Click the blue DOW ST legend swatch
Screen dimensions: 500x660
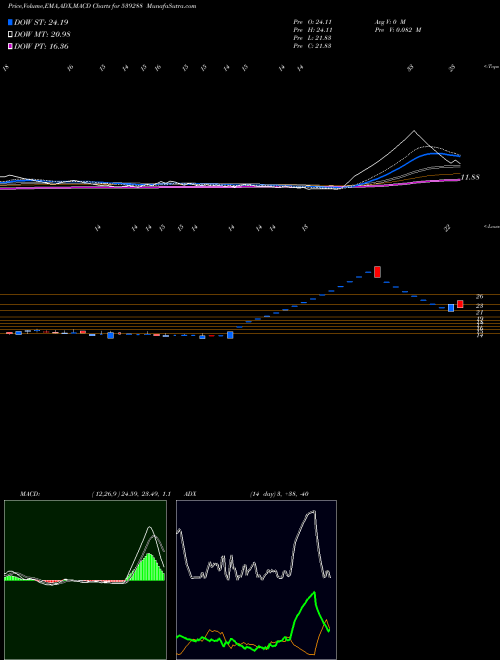(x=10, y=22)
